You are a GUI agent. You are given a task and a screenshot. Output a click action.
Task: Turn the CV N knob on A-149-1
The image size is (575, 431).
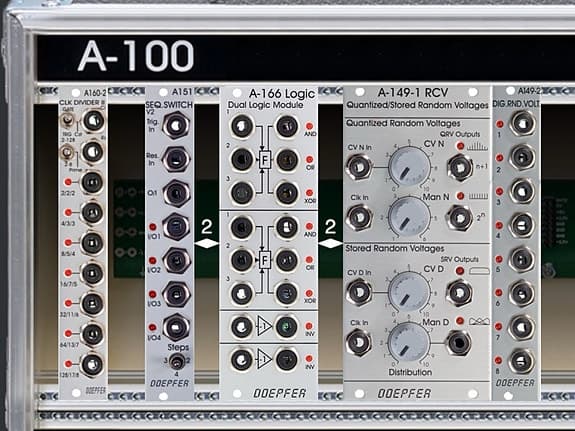409,167
